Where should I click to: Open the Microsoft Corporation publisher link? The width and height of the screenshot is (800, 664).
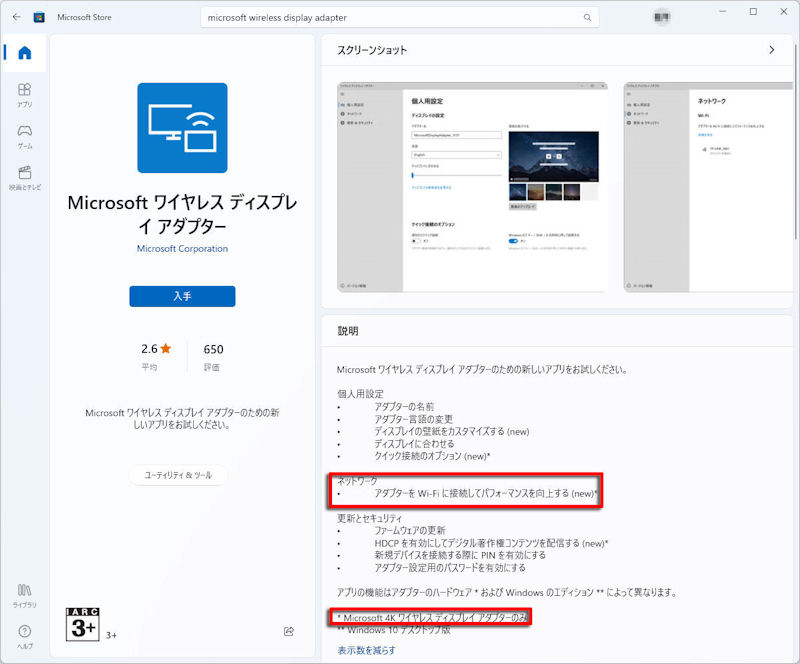pyautogui.click(x=182, y=249)
